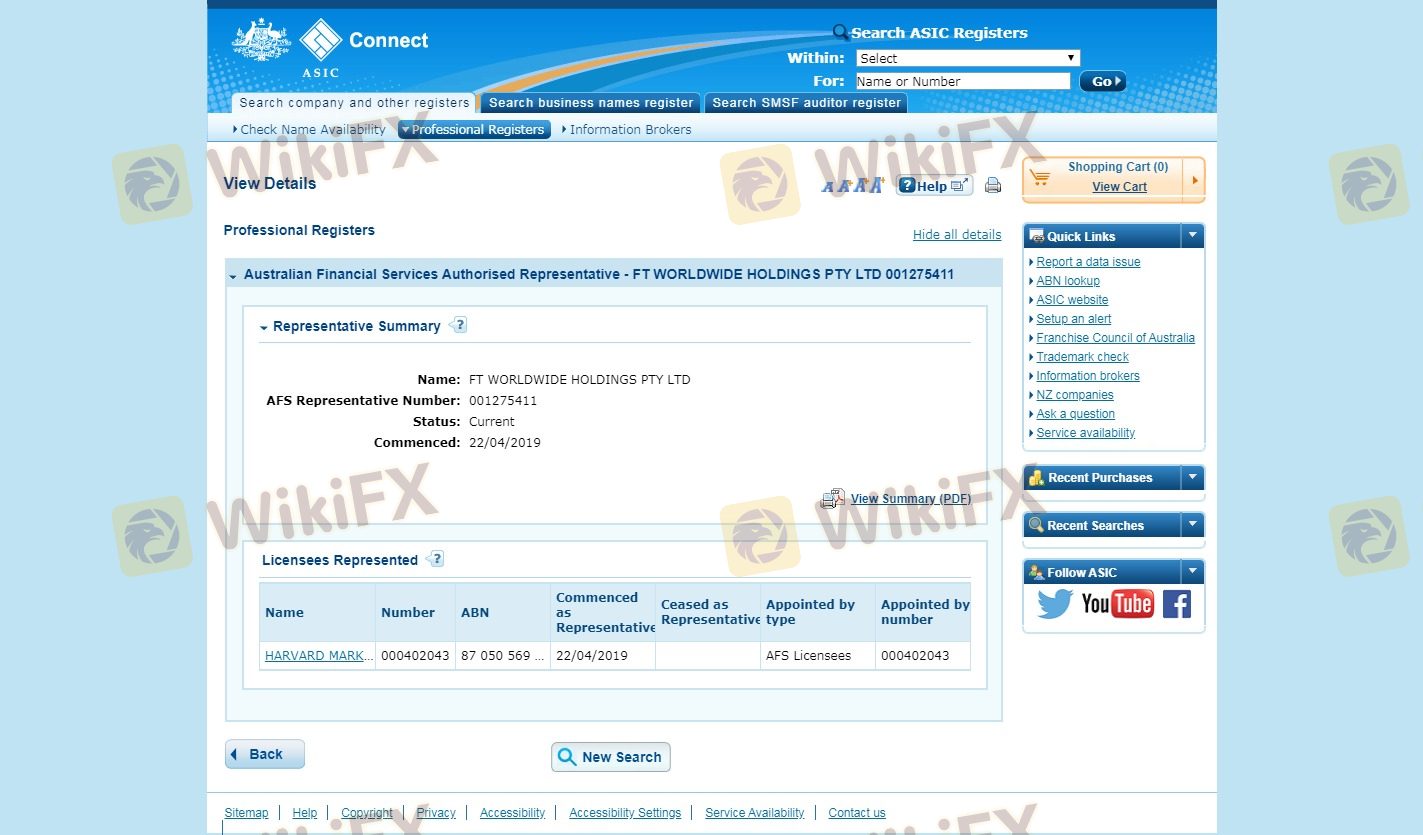1423x835 pixels.
Task: Collapse the Representative Summary section
Action: point(264,327)
